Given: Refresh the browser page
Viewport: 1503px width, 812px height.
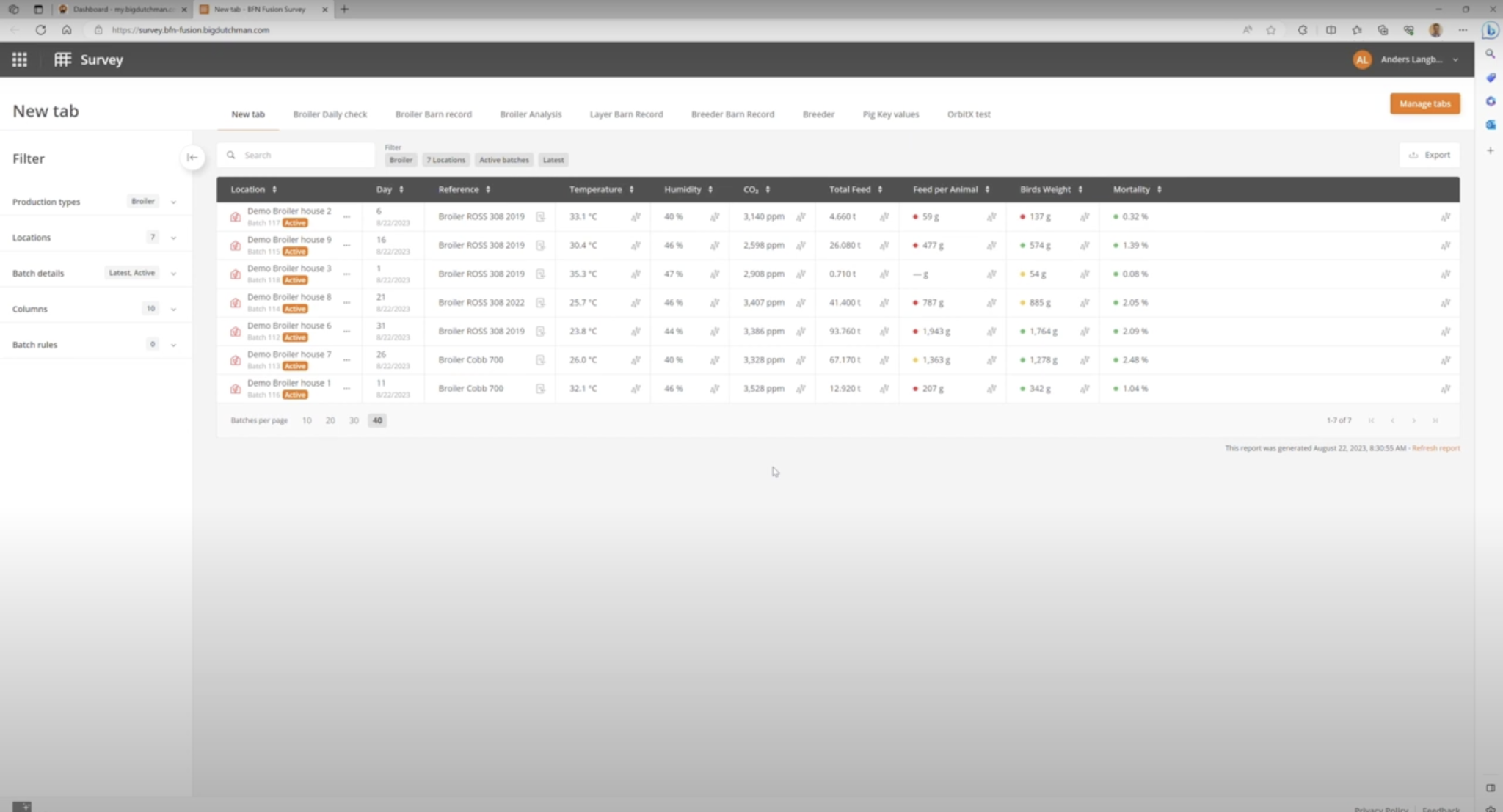Looking at the screenshot, I should tap(40, 30).
